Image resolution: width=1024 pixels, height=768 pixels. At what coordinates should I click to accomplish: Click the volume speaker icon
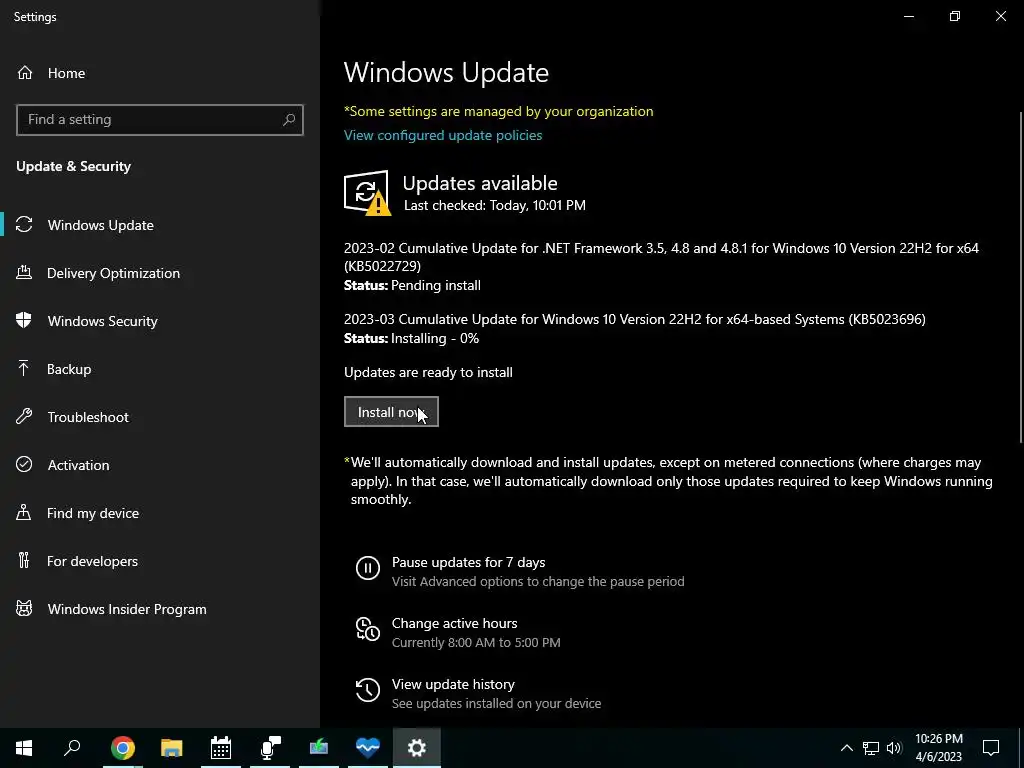coord(894,748)
